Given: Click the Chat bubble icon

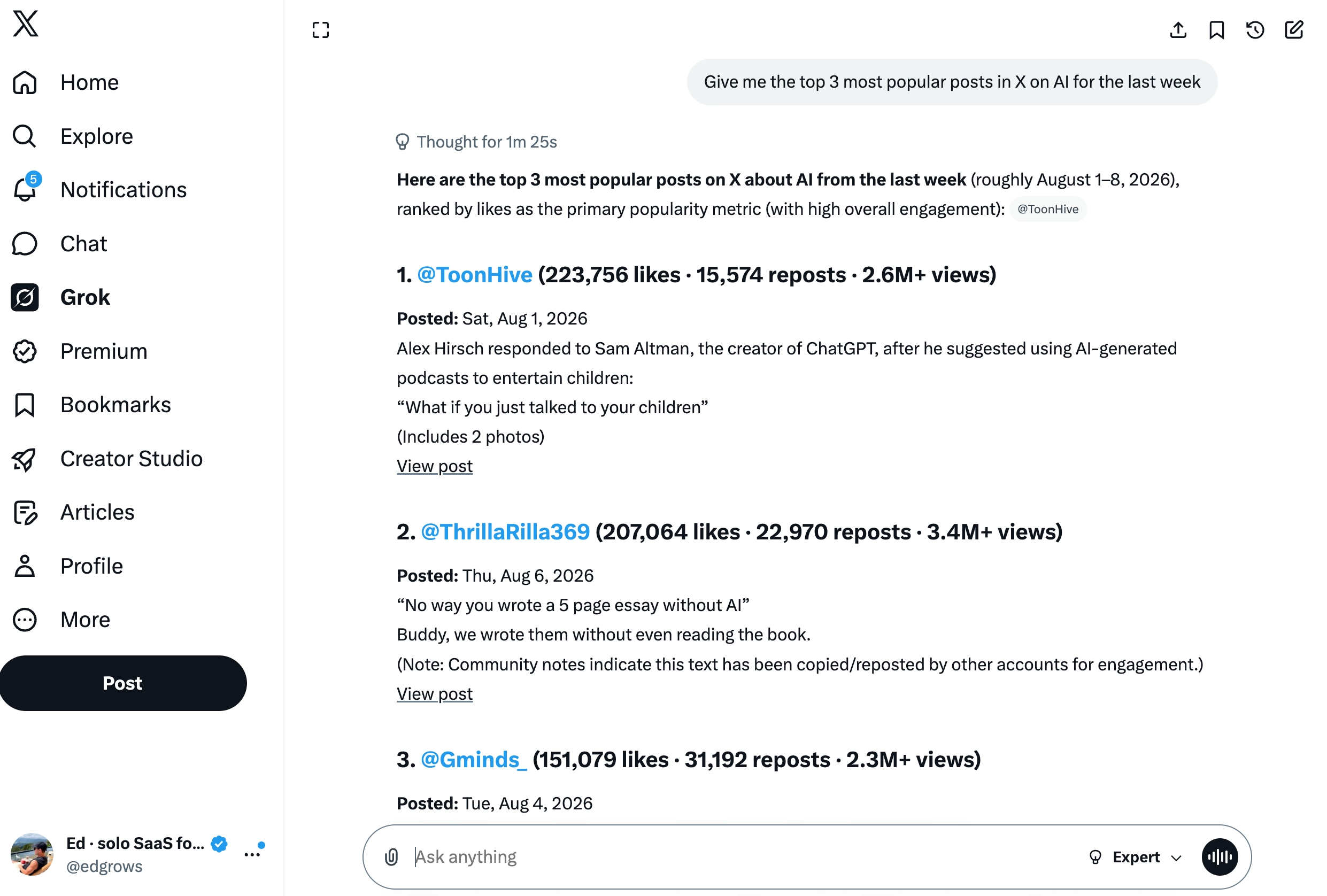Looking at the screenshot, I should pos(25,244).
